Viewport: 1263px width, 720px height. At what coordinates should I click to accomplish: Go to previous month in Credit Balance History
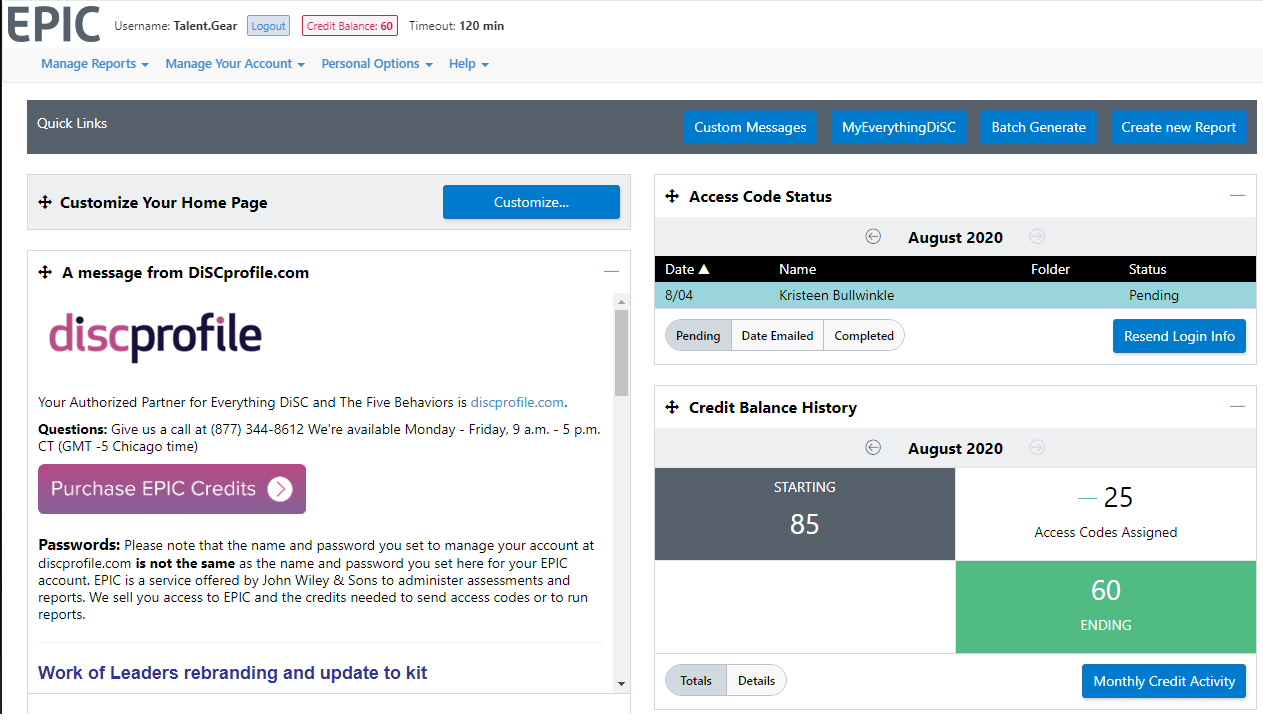pyautogui.click(x=873, y=448)
